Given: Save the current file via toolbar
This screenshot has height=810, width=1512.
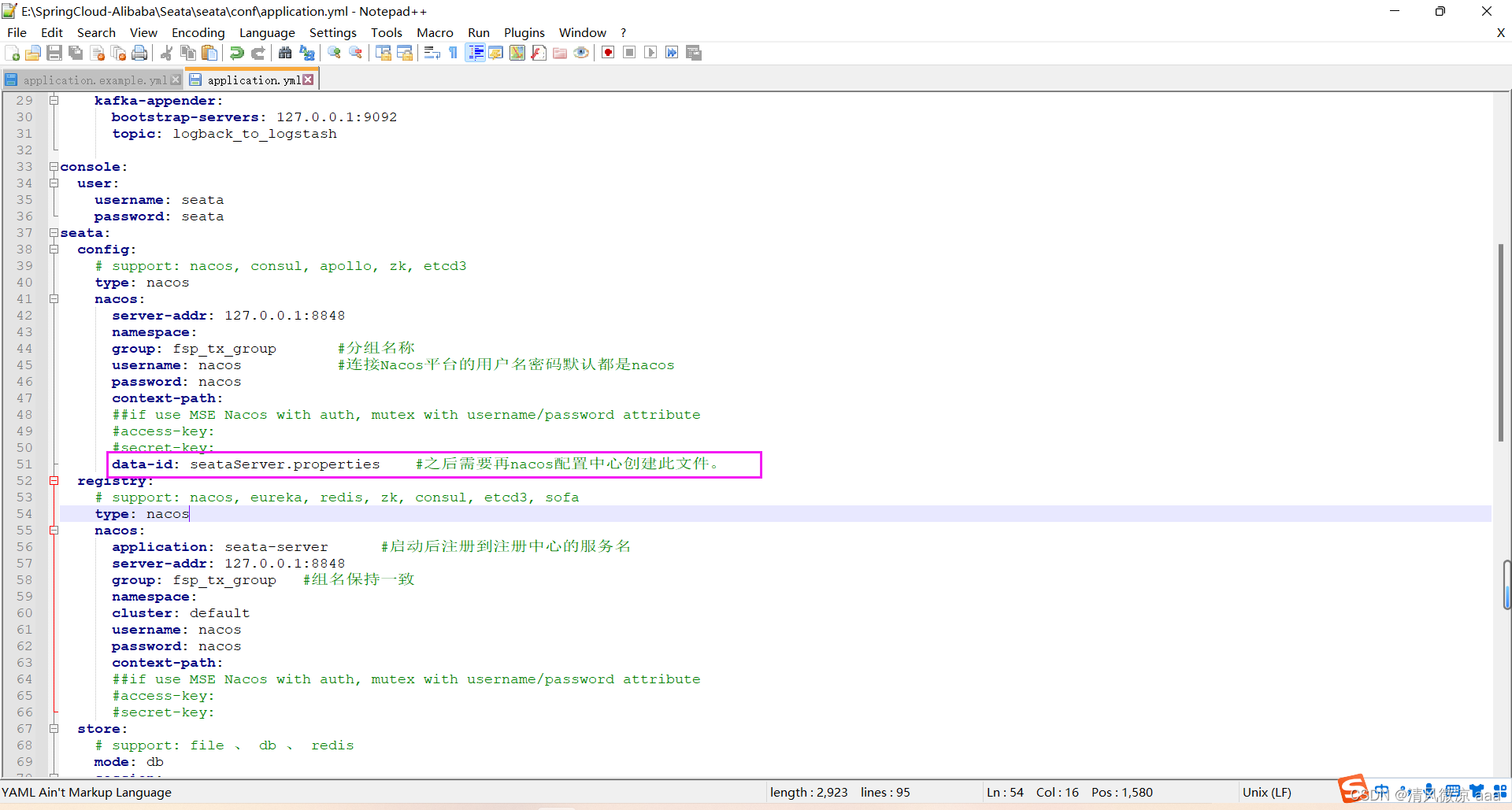Looking at the screenshot, I should [x=54, y=53].
